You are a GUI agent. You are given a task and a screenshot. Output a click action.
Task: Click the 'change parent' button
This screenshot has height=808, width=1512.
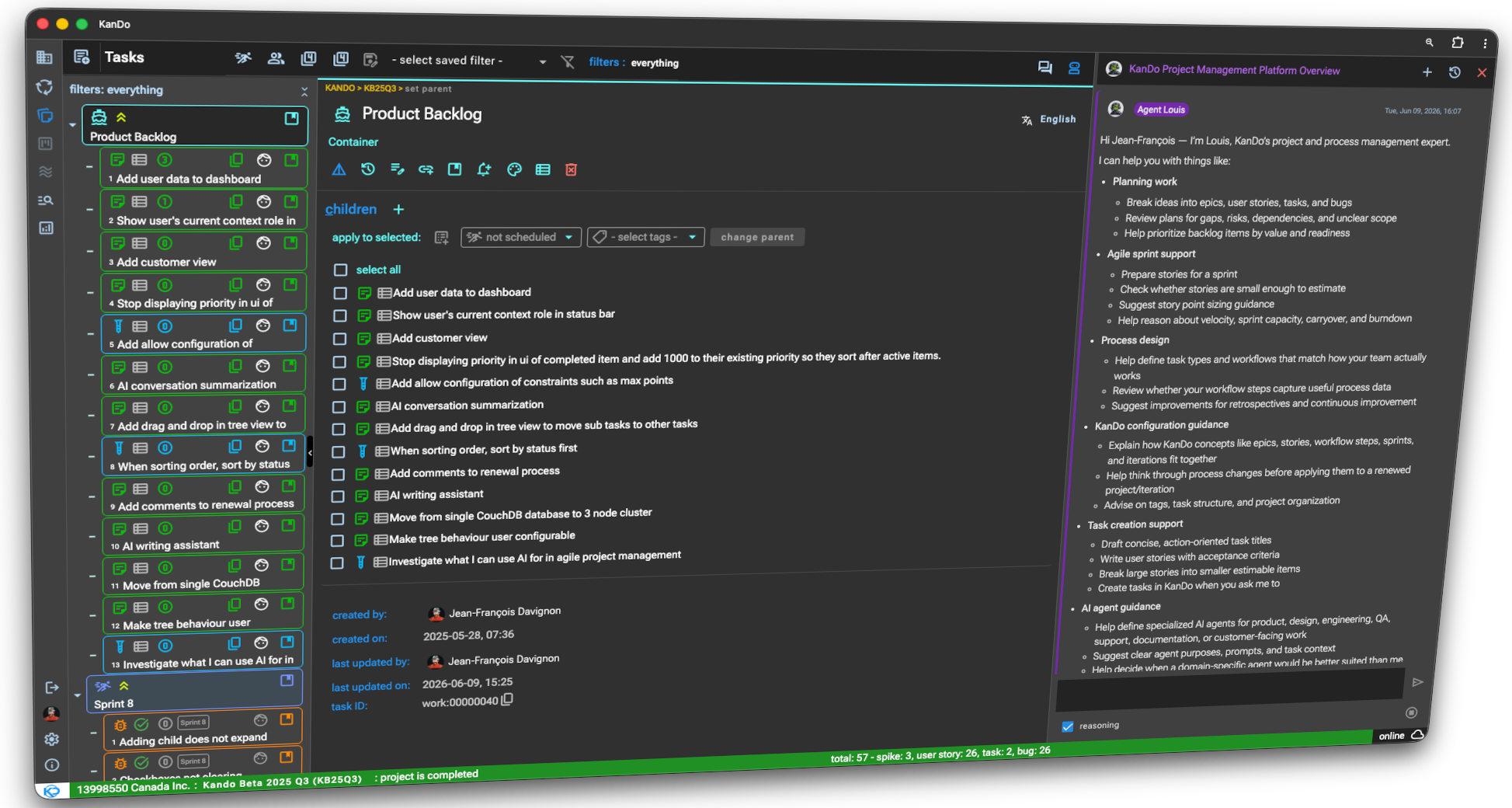pos(757,237)
